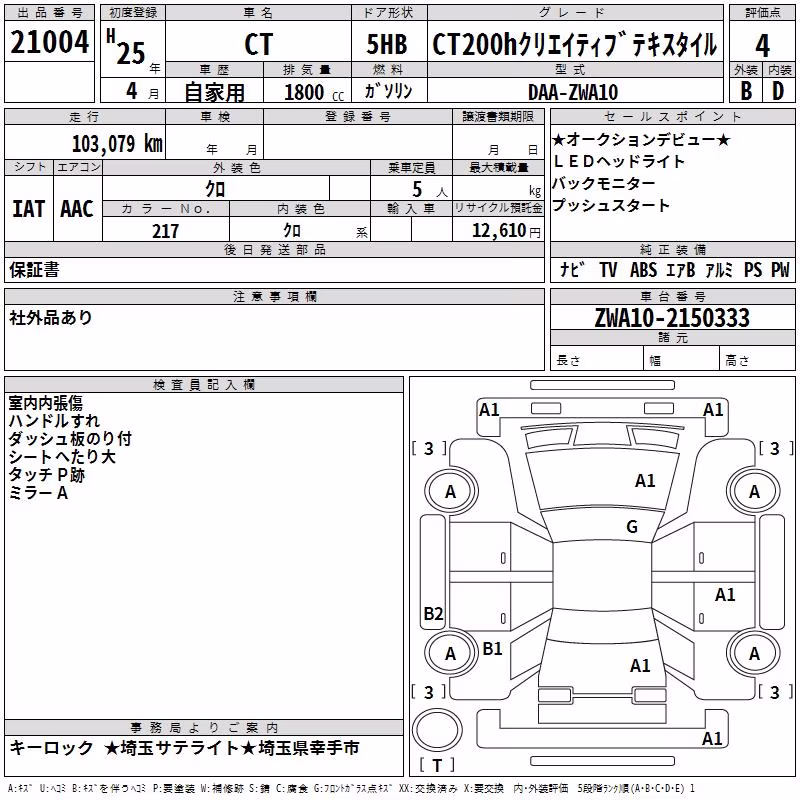Viewport: 800px width, 800px height.
Task: Click the car name CT
Action: tap(259, 44)
